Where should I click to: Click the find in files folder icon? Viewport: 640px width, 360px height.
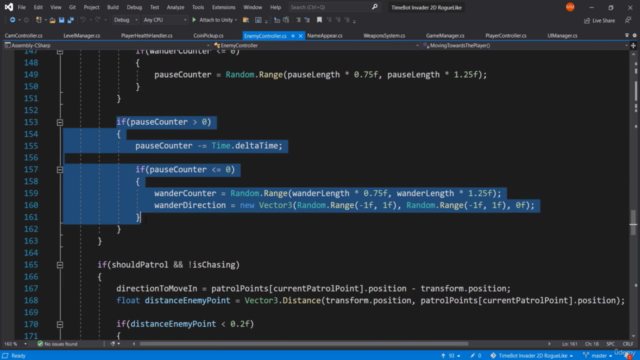click(x=246, y=20)
